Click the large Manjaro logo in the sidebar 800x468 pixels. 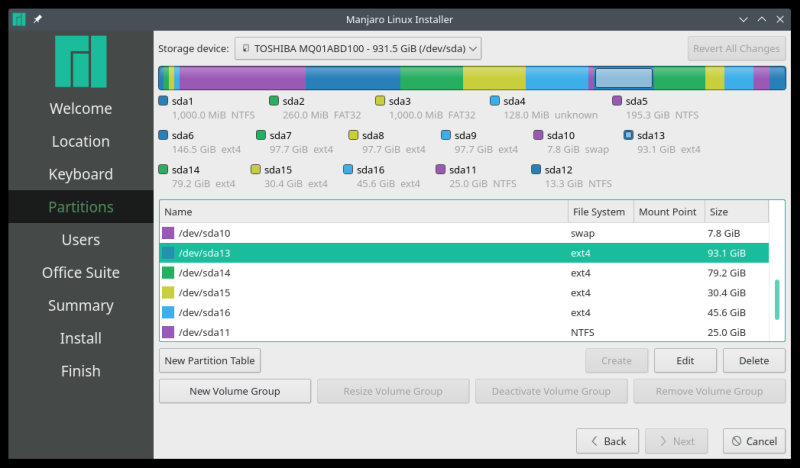(x=81, y=61)
